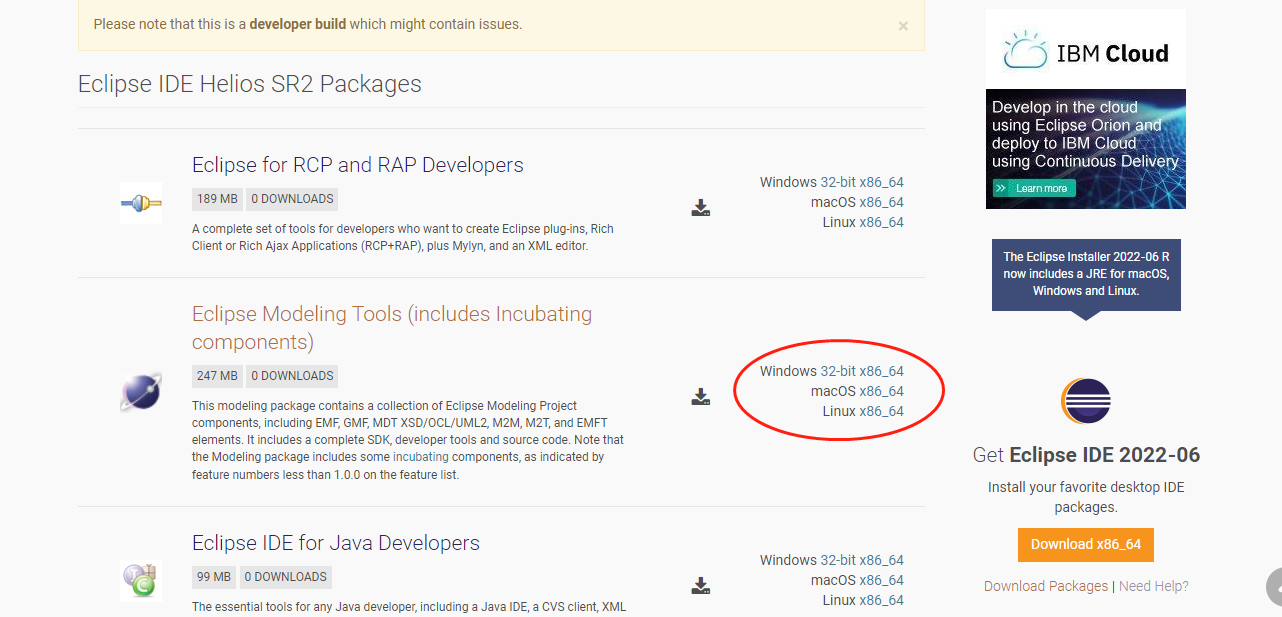Image resolution: width=1282 pixels, height=617 pixels.
Task: Open Eclipse IDE for Java Developers
Action: [x=336, y=543]
